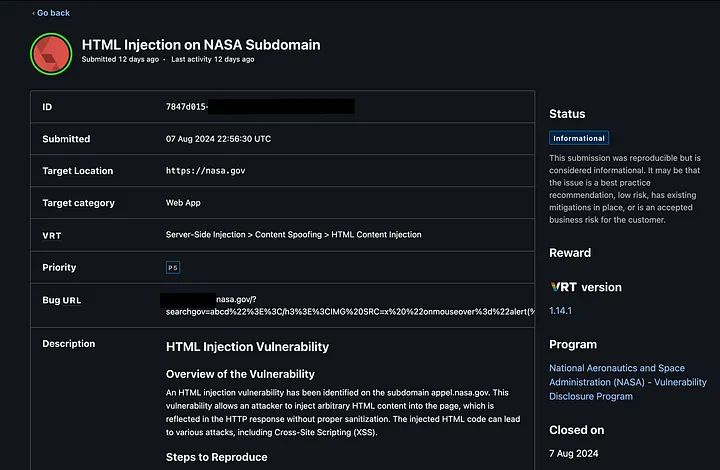Click the P5 priority badge
The image size is (720, 470).
click(173, 267)
